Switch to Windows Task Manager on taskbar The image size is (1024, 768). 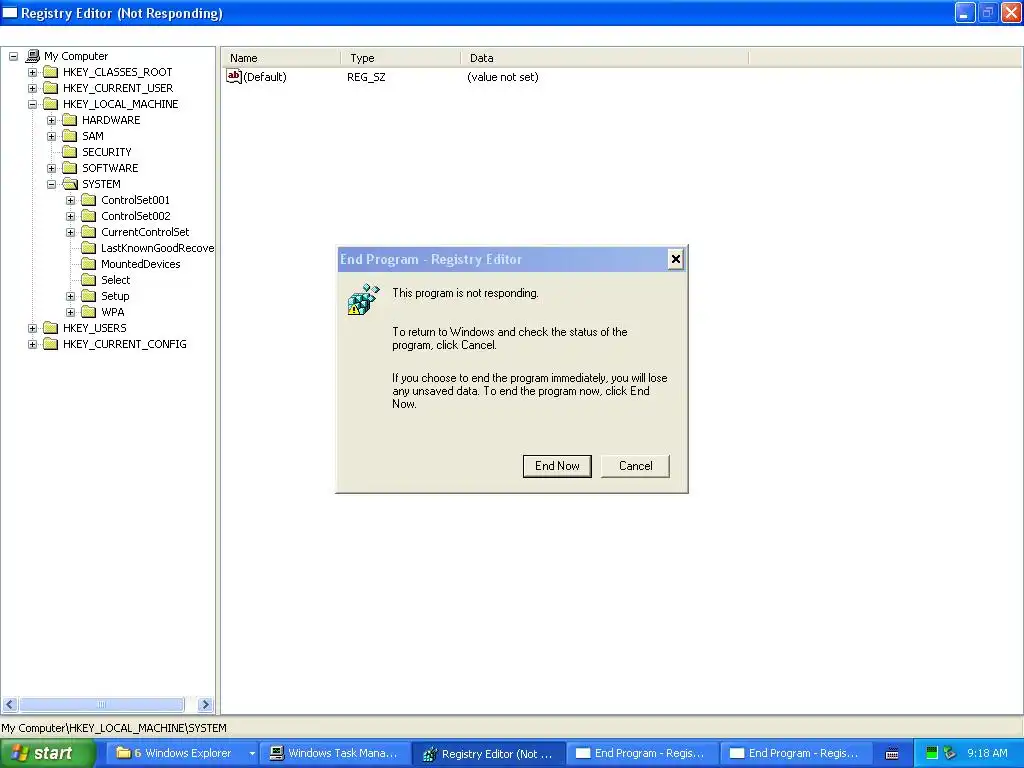point(335,754)
